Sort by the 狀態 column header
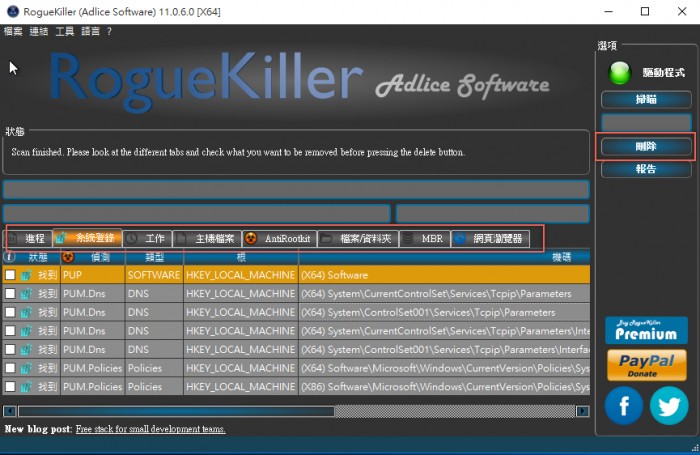700x455 pixels. point(38,257)
